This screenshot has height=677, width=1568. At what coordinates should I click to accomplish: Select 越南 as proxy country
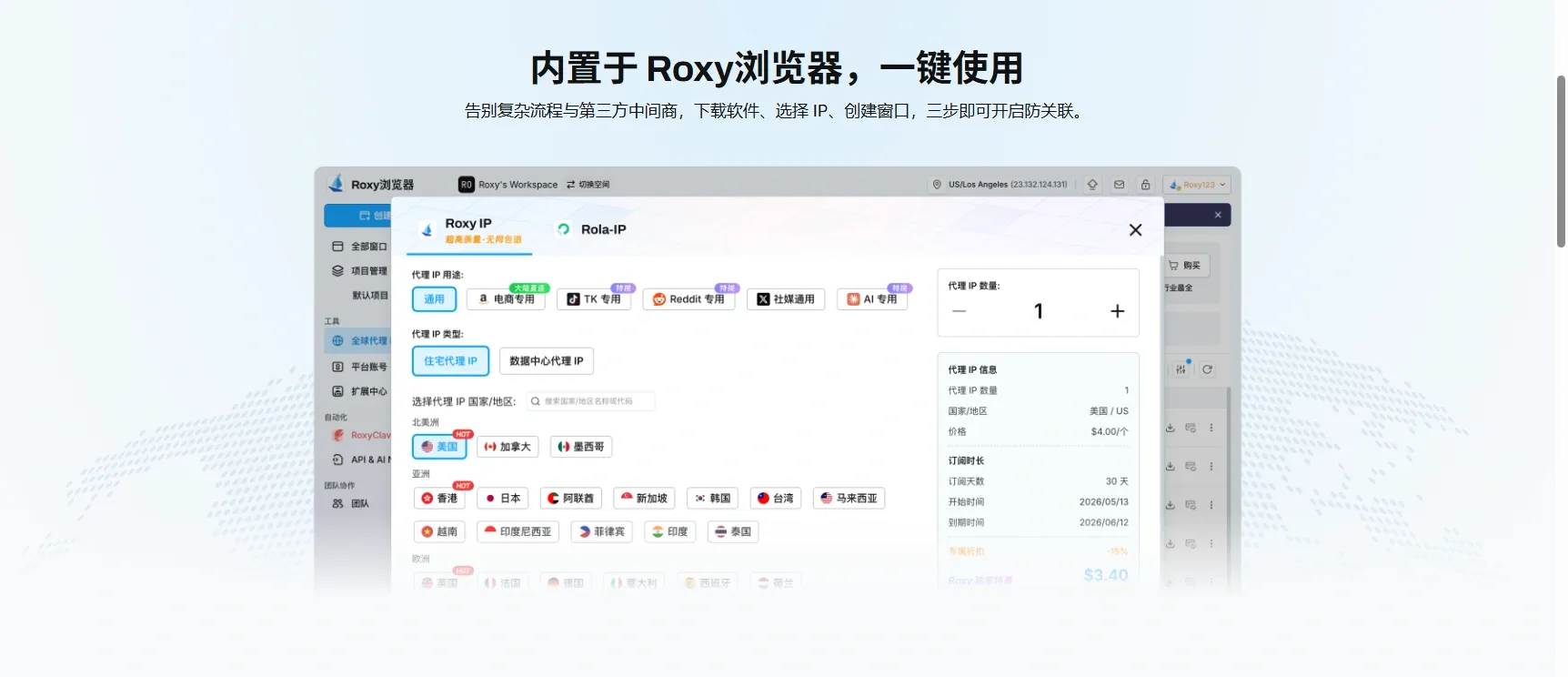click(439, 532)
